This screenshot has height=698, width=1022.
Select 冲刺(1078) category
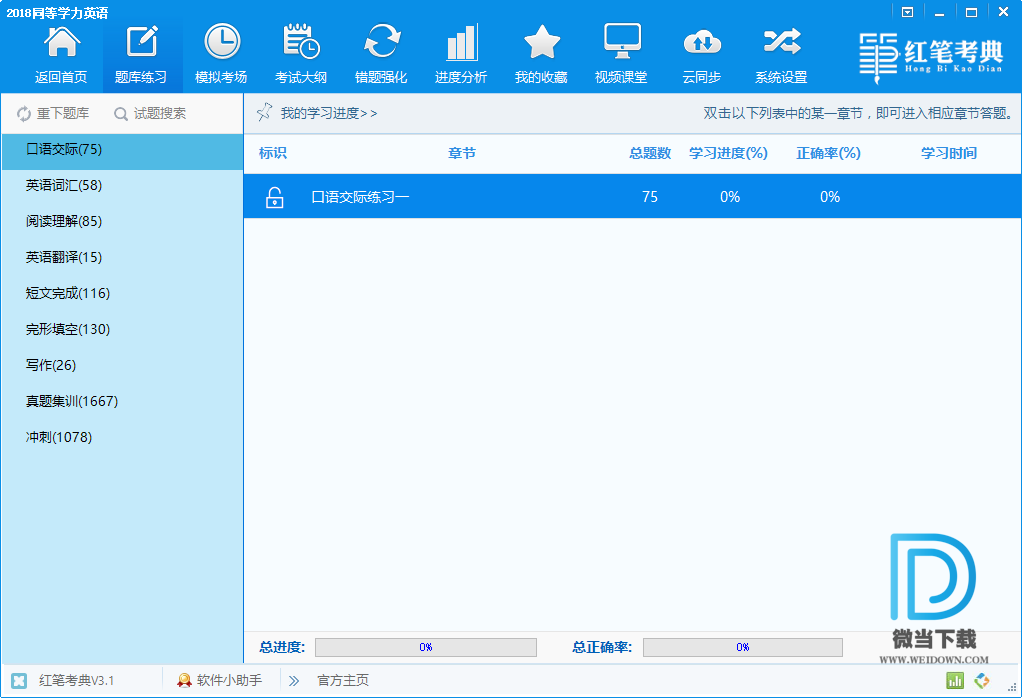(x=123, y=437)
